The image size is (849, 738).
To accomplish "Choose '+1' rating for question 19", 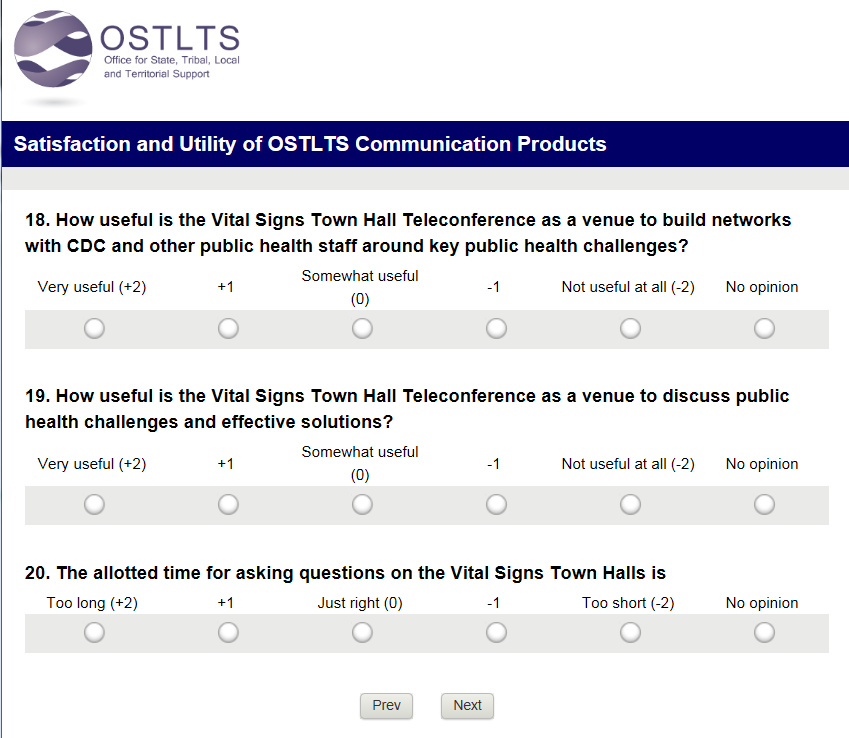I will click(x=228, y=505).
